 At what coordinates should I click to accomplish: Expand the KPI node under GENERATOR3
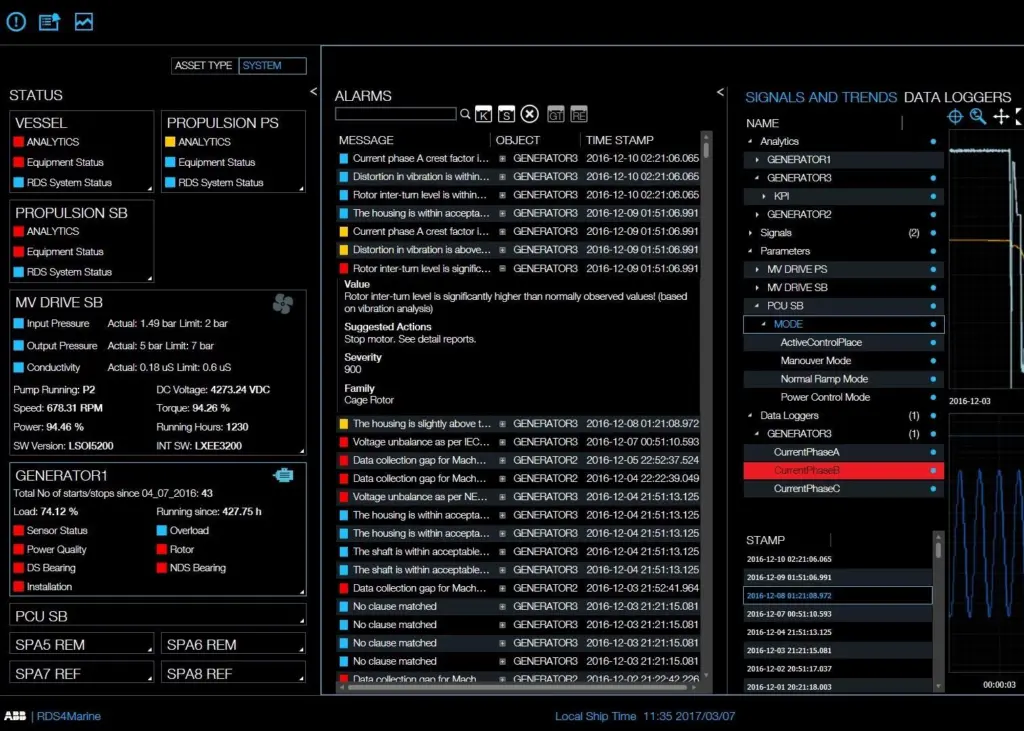764,196
